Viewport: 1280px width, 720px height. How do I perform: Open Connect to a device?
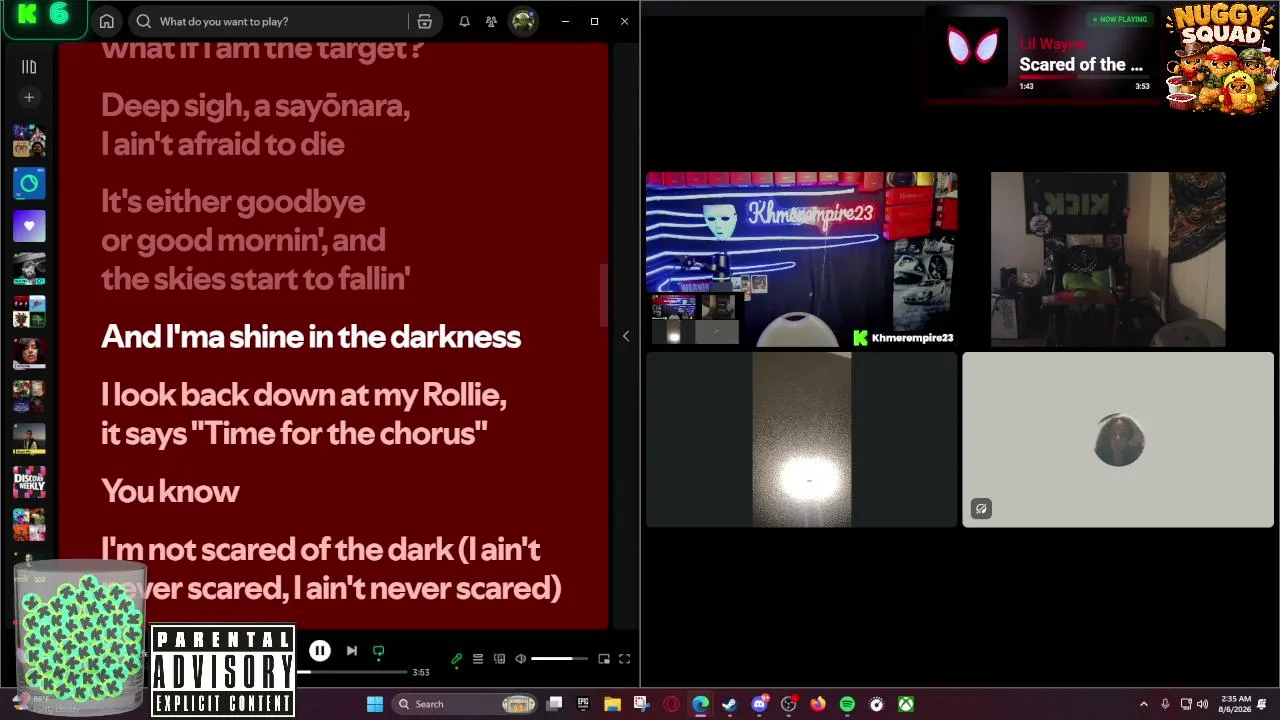(x=499, y=659)
